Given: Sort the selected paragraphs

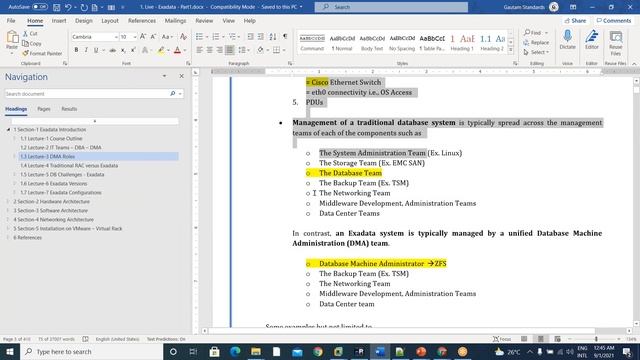Looking at the screenshot, I should coord(273,37).
